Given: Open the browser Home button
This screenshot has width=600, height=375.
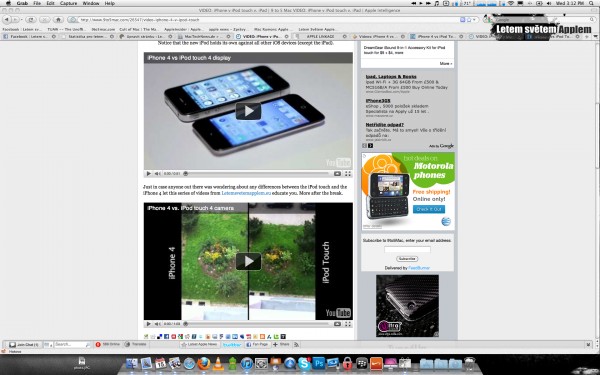Looking at the screenshot, I should click(58, 20).
